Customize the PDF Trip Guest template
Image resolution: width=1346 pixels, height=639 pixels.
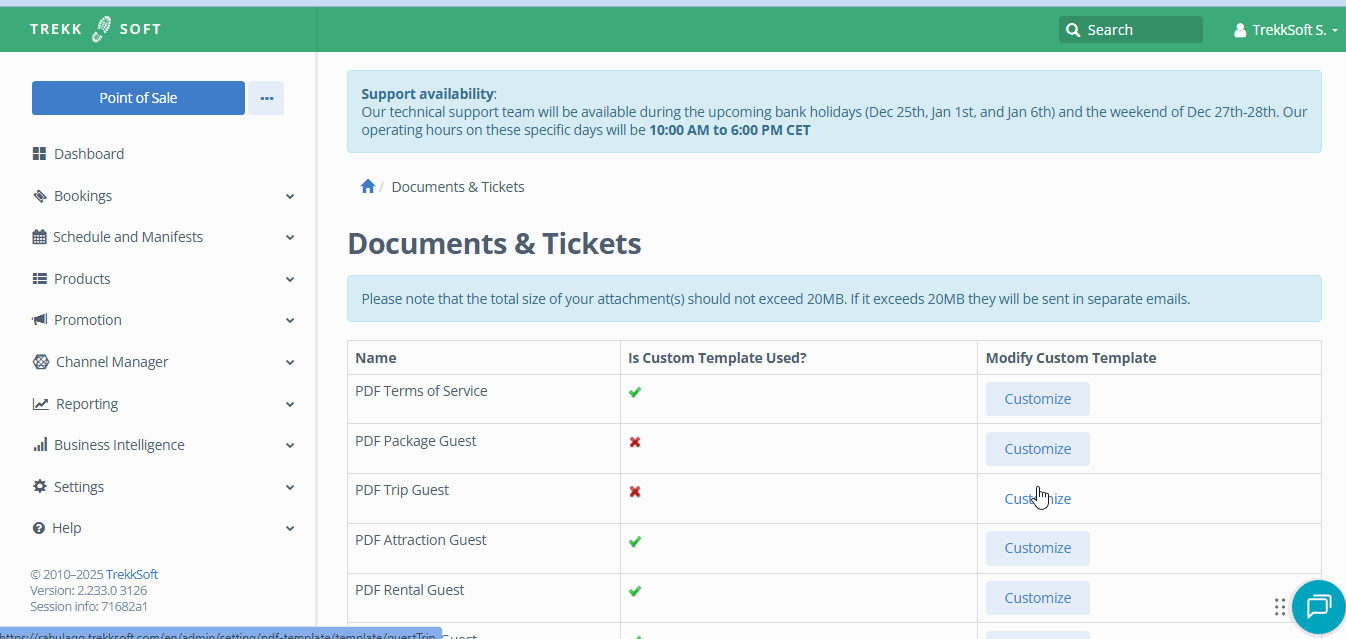(x=1037, y=497)
